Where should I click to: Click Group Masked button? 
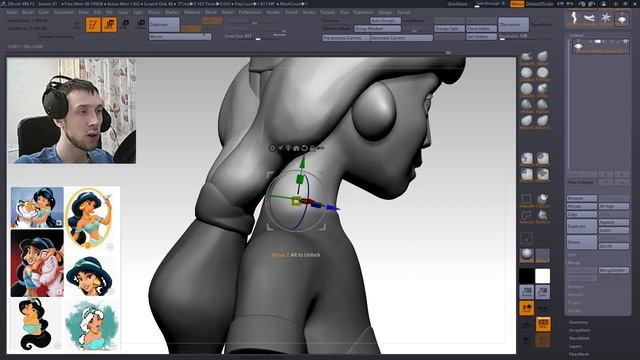[377, 29]
